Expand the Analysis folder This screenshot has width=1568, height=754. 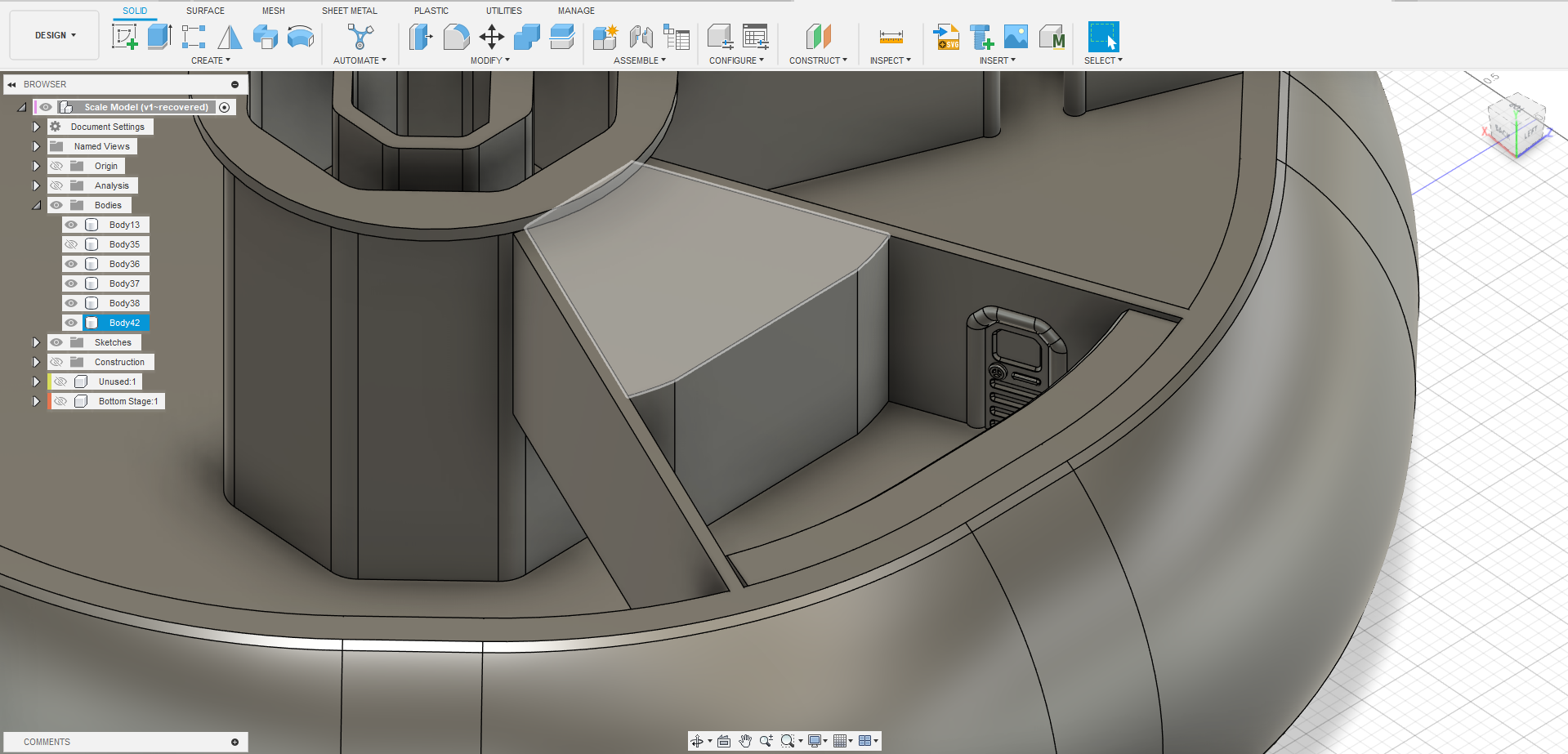[36, 185]
